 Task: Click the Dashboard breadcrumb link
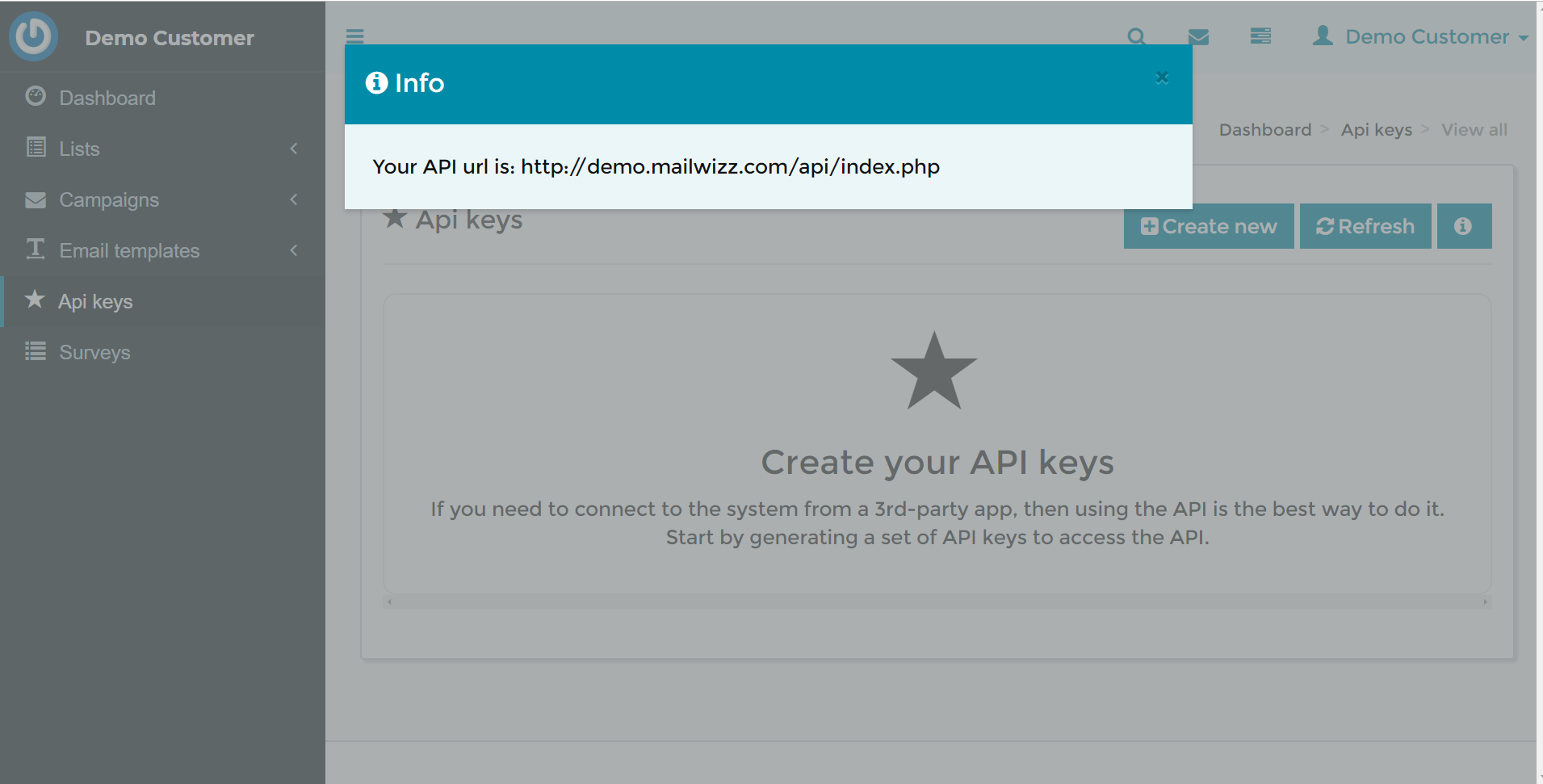(1265, 130)
